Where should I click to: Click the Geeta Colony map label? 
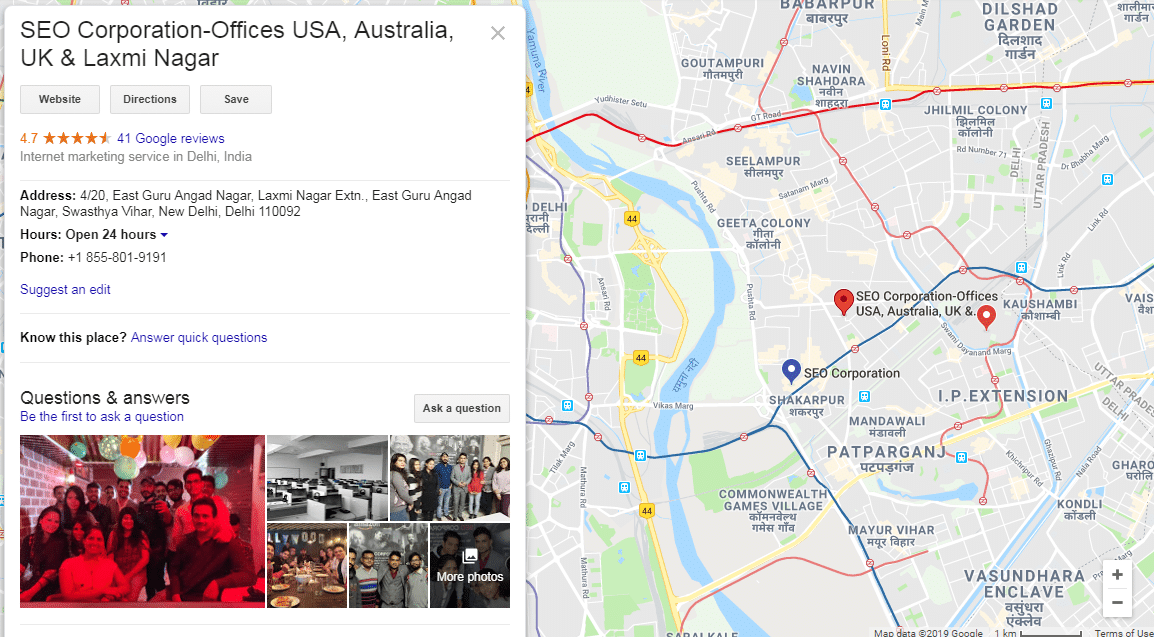click(x=763, y=233)
